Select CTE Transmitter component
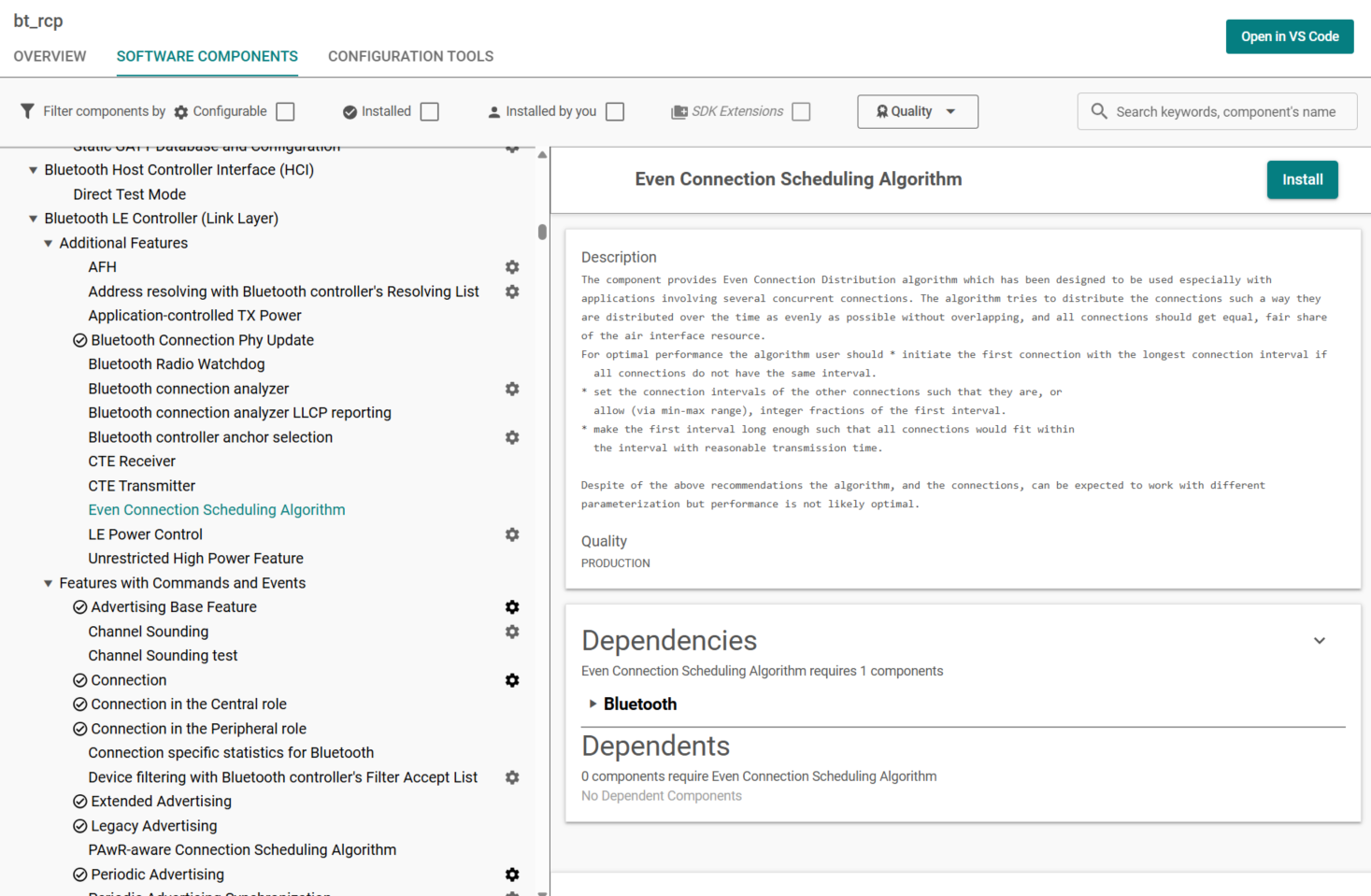1371x896 pixels. coord(142,486)
